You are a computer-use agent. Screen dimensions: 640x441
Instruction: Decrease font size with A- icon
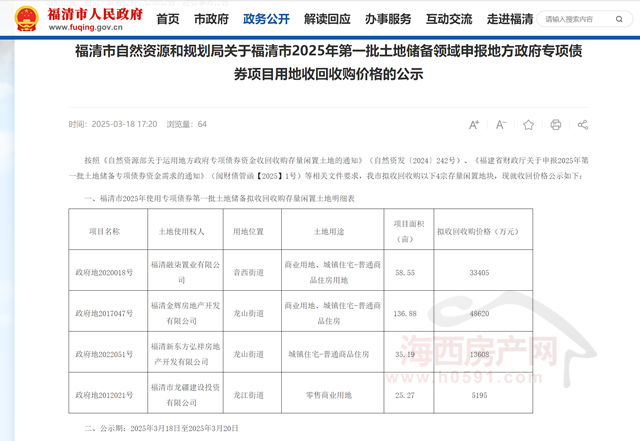[501, 125]
